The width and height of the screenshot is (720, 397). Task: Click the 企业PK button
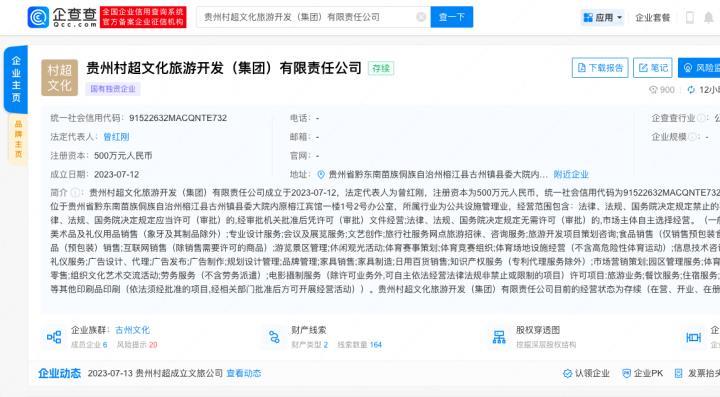[642, 374]
